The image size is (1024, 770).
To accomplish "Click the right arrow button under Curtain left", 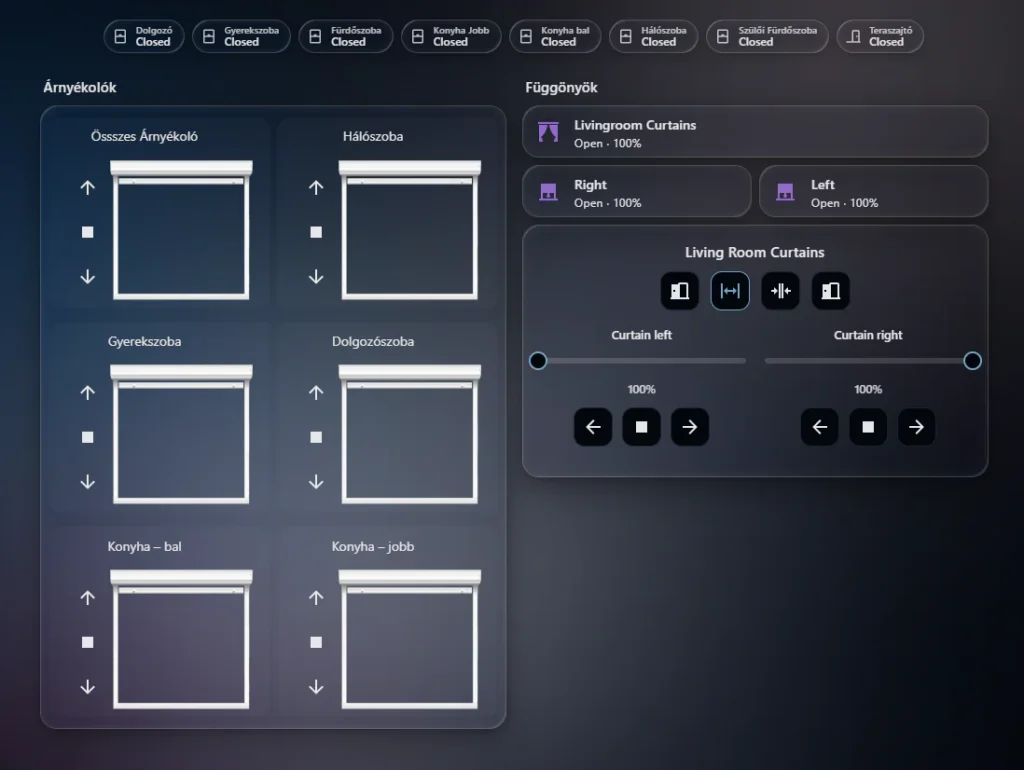I will [x=690, y=427].
